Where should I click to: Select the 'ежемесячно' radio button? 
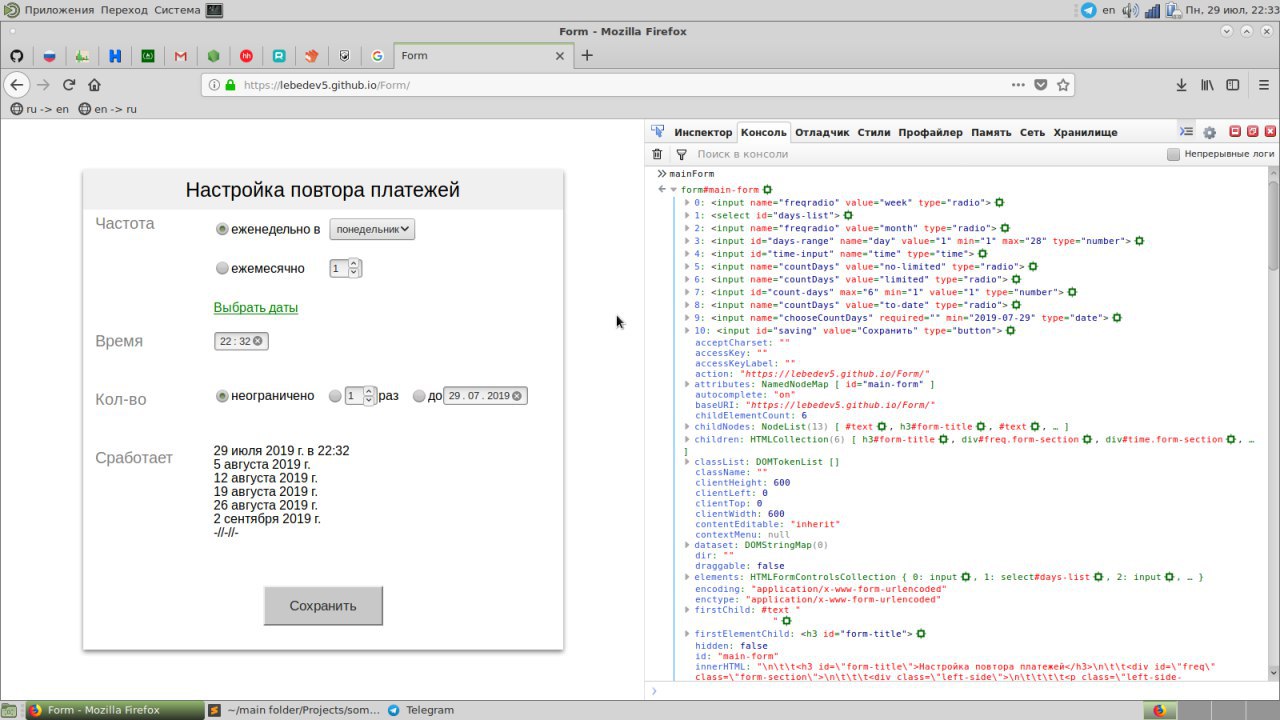click(222, 268)
